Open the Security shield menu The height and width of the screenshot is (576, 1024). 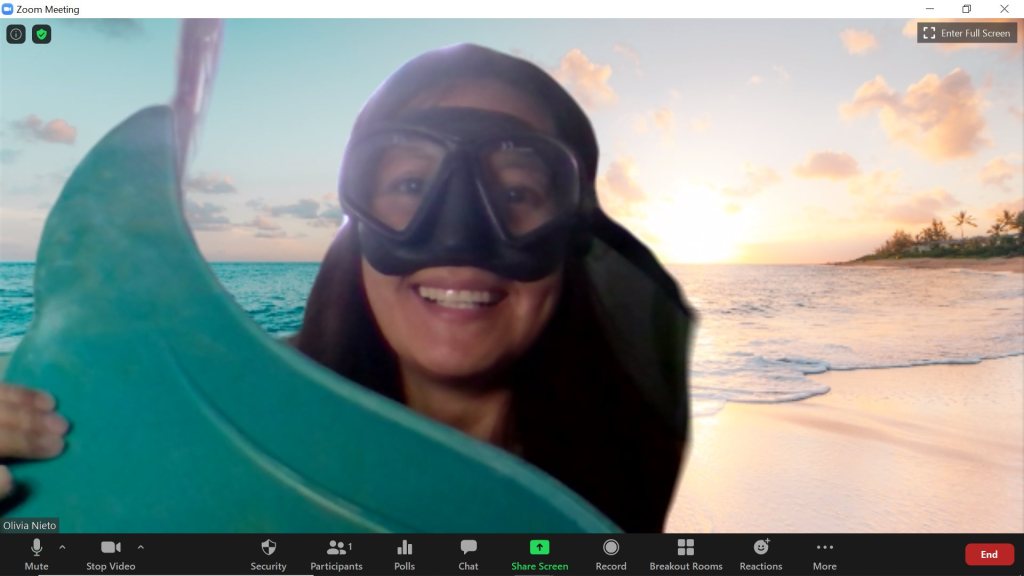(x=268, y=553)
